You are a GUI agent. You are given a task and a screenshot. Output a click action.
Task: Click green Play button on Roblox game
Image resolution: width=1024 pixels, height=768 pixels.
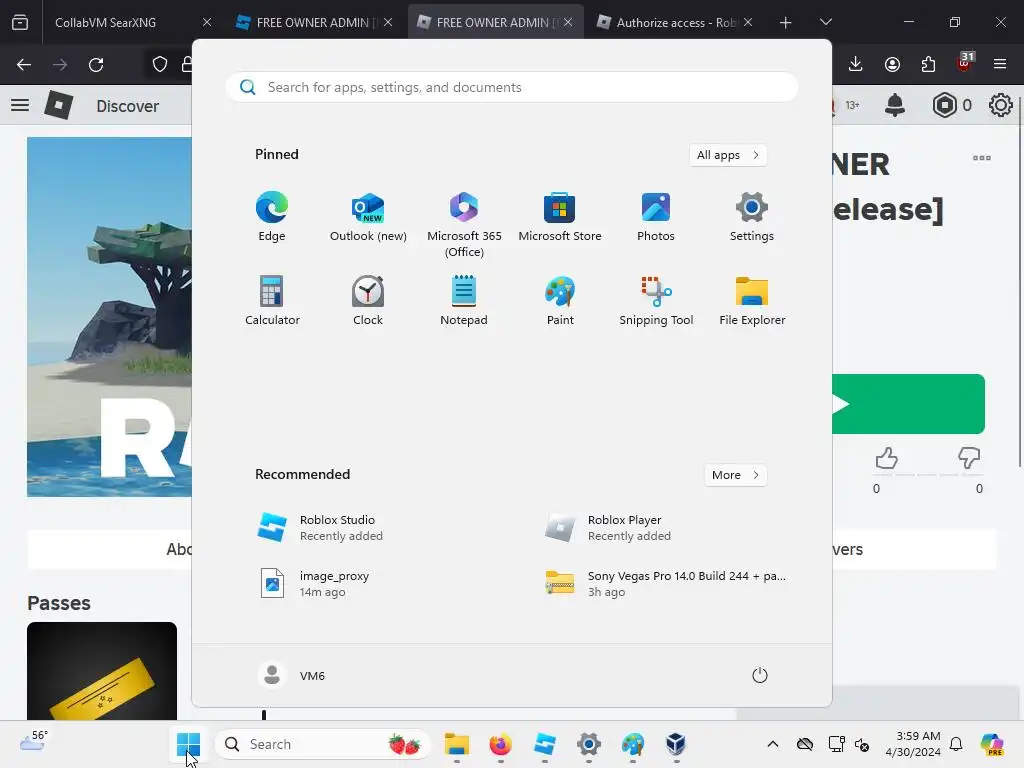(908, 404)
